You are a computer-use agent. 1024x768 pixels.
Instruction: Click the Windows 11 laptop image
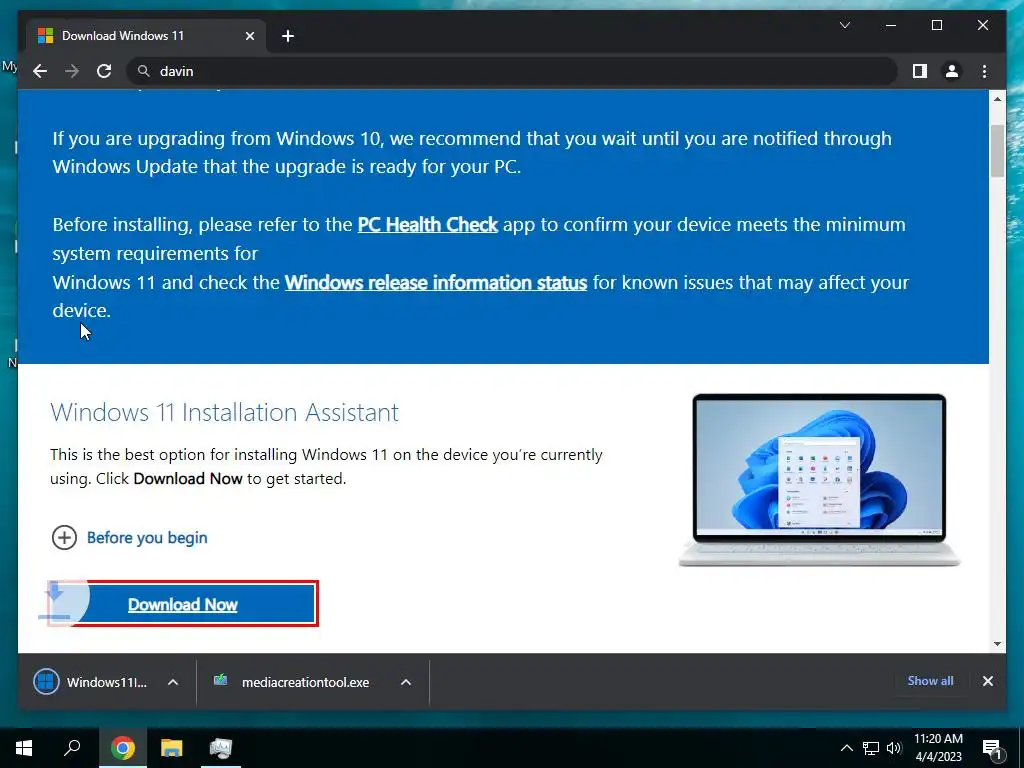(x=819, y=480)
